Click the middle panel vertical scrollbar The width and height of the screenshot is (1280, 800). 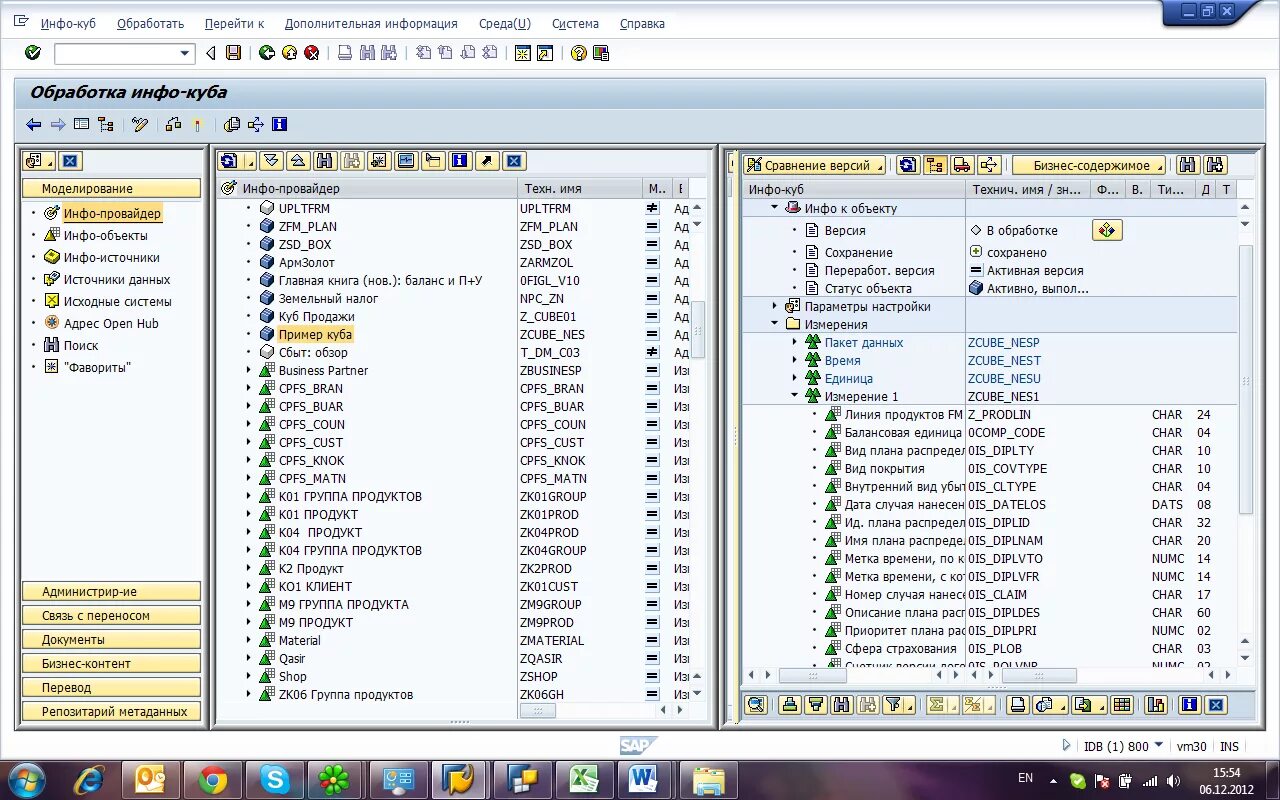tap(699, 330)
